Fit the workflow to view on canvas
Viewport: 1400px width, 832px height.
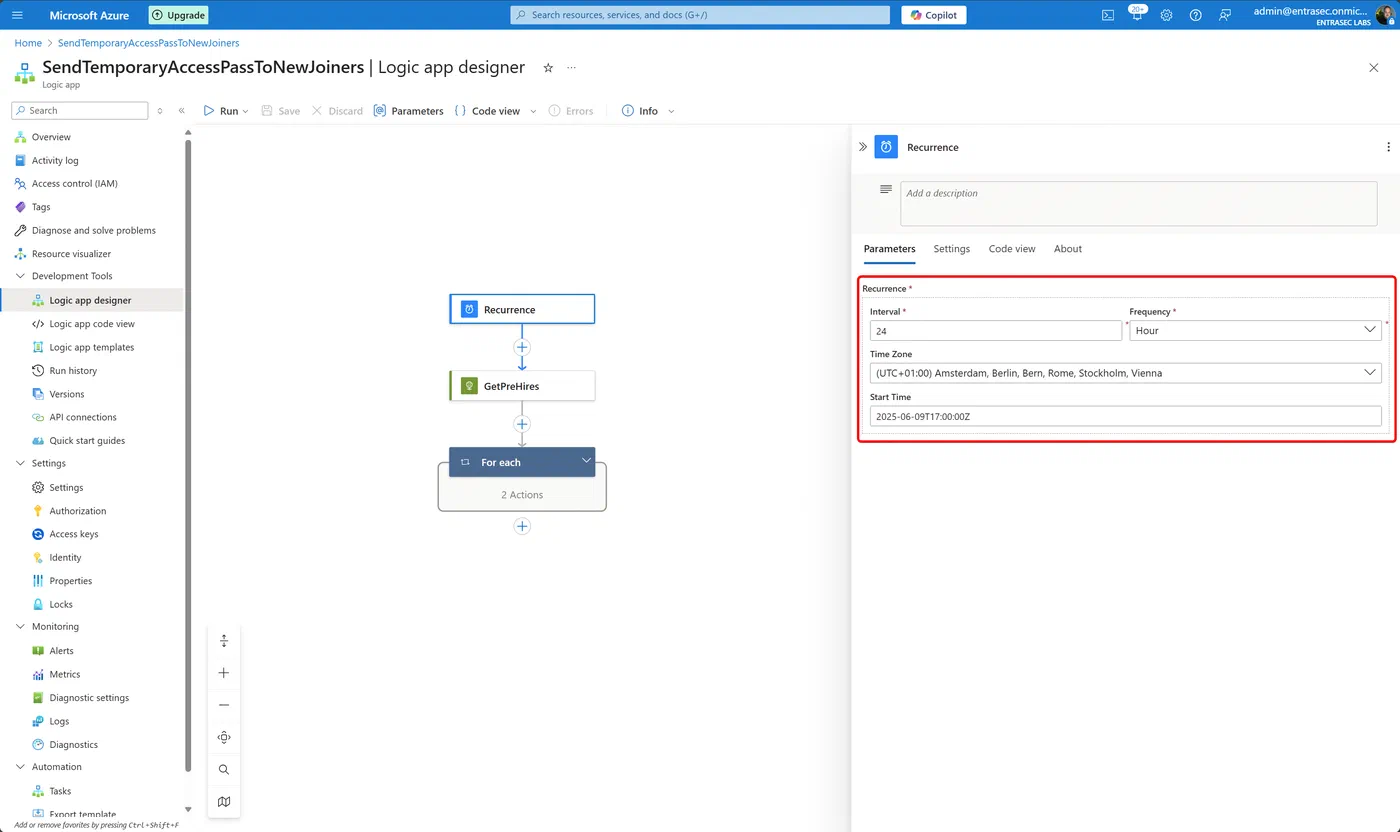224,737
